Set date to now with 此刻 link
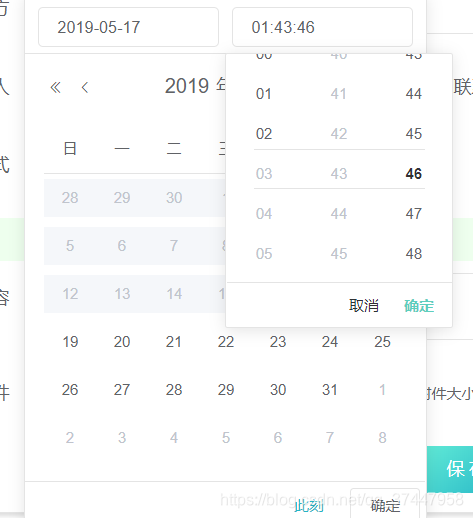Viewport: 473px width, 518px height. click(309, 506)
